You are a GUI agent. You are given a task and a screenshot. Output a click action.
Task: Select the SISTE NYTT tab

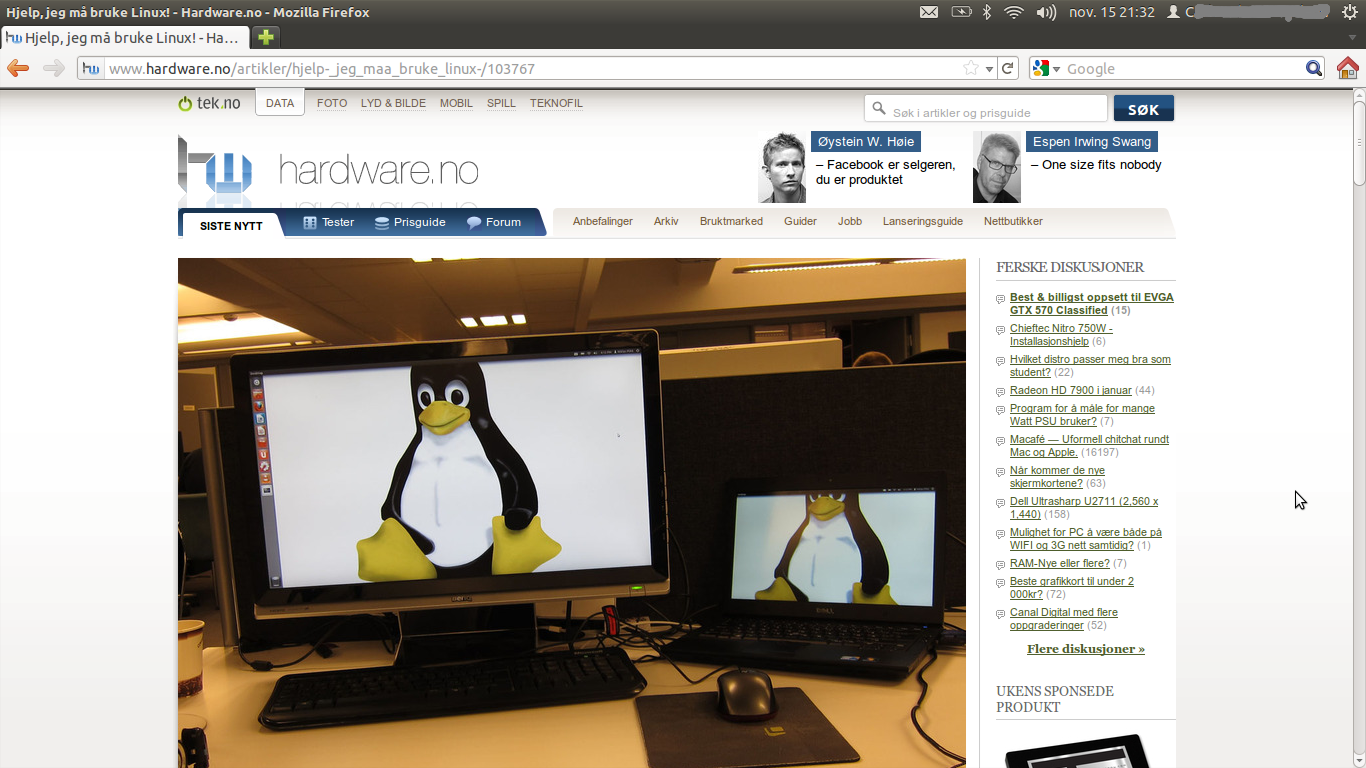click(231, 225)
